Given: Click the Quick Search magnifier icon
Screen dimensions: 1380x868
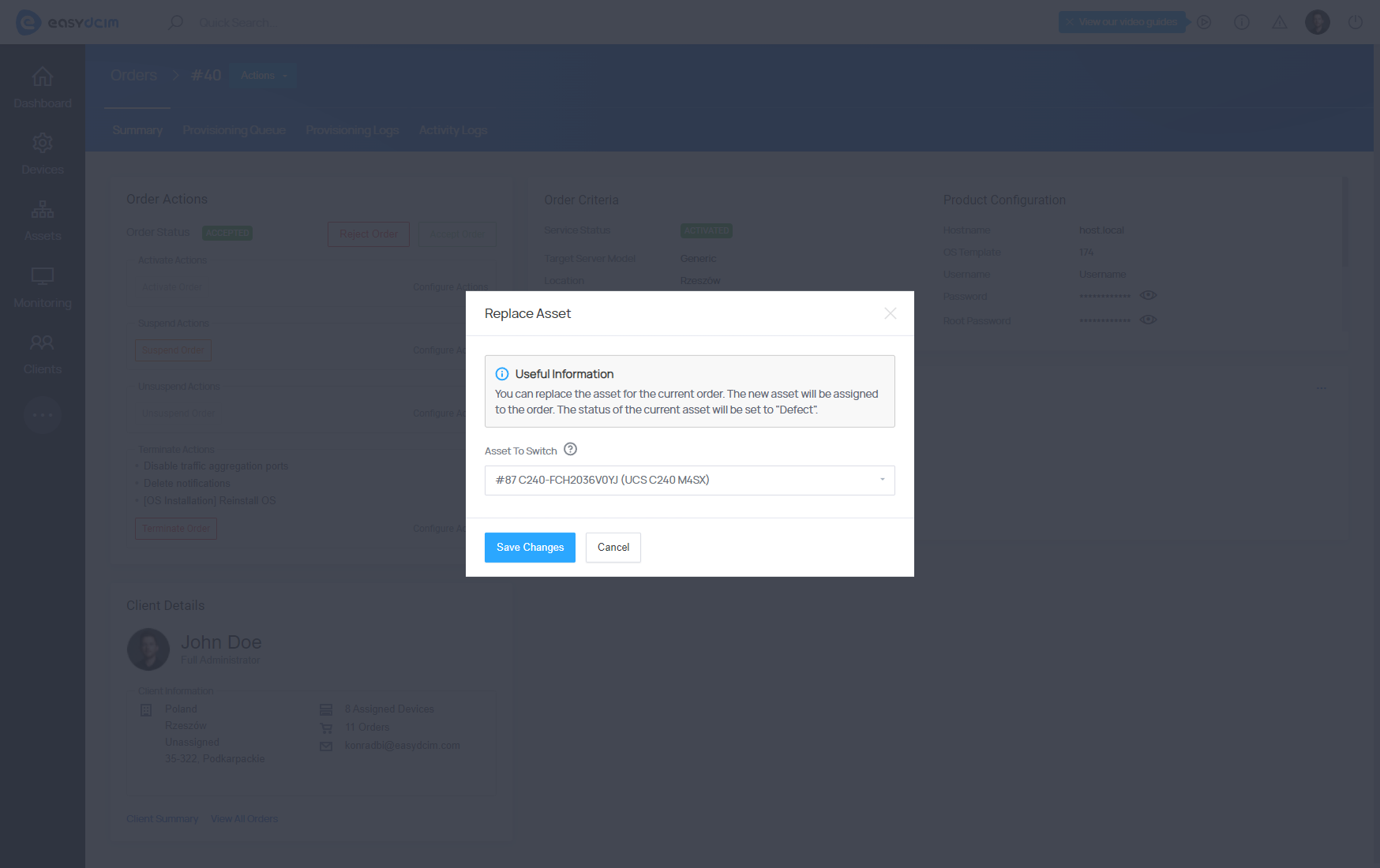Looking at the screenshot, I should click(175, 22).
